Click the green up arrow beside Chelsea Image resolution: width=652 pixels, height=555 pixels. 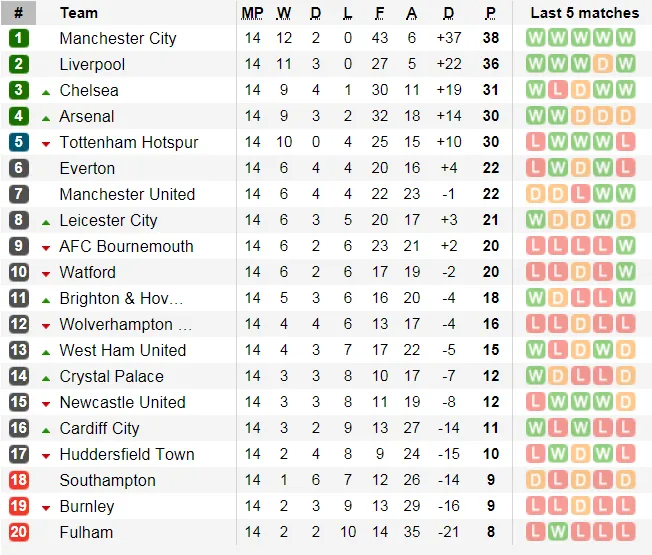click(x=46, y=91)
